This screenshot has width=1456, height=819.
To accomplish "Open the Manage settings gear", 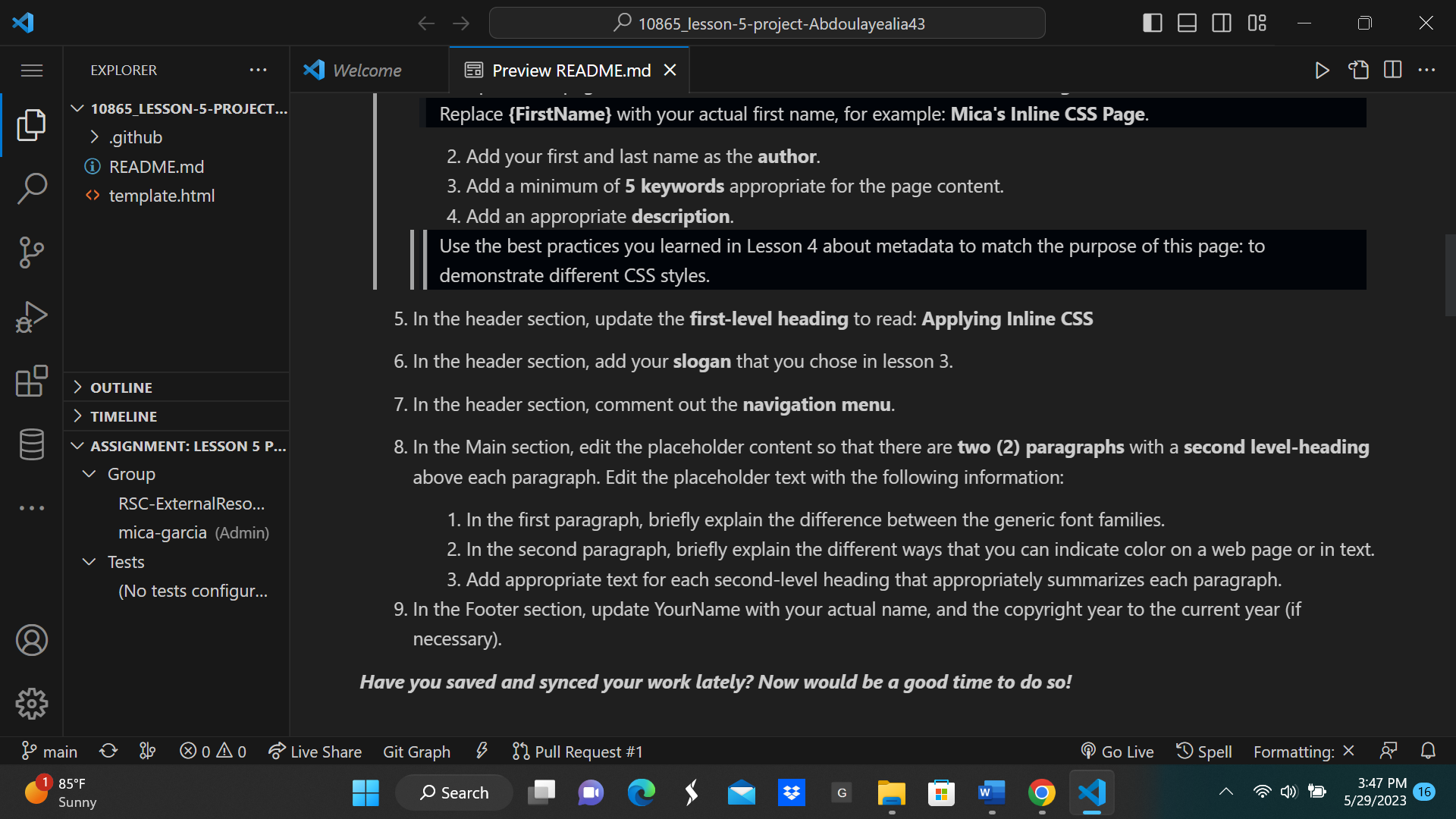I will (x=32, y=703).
